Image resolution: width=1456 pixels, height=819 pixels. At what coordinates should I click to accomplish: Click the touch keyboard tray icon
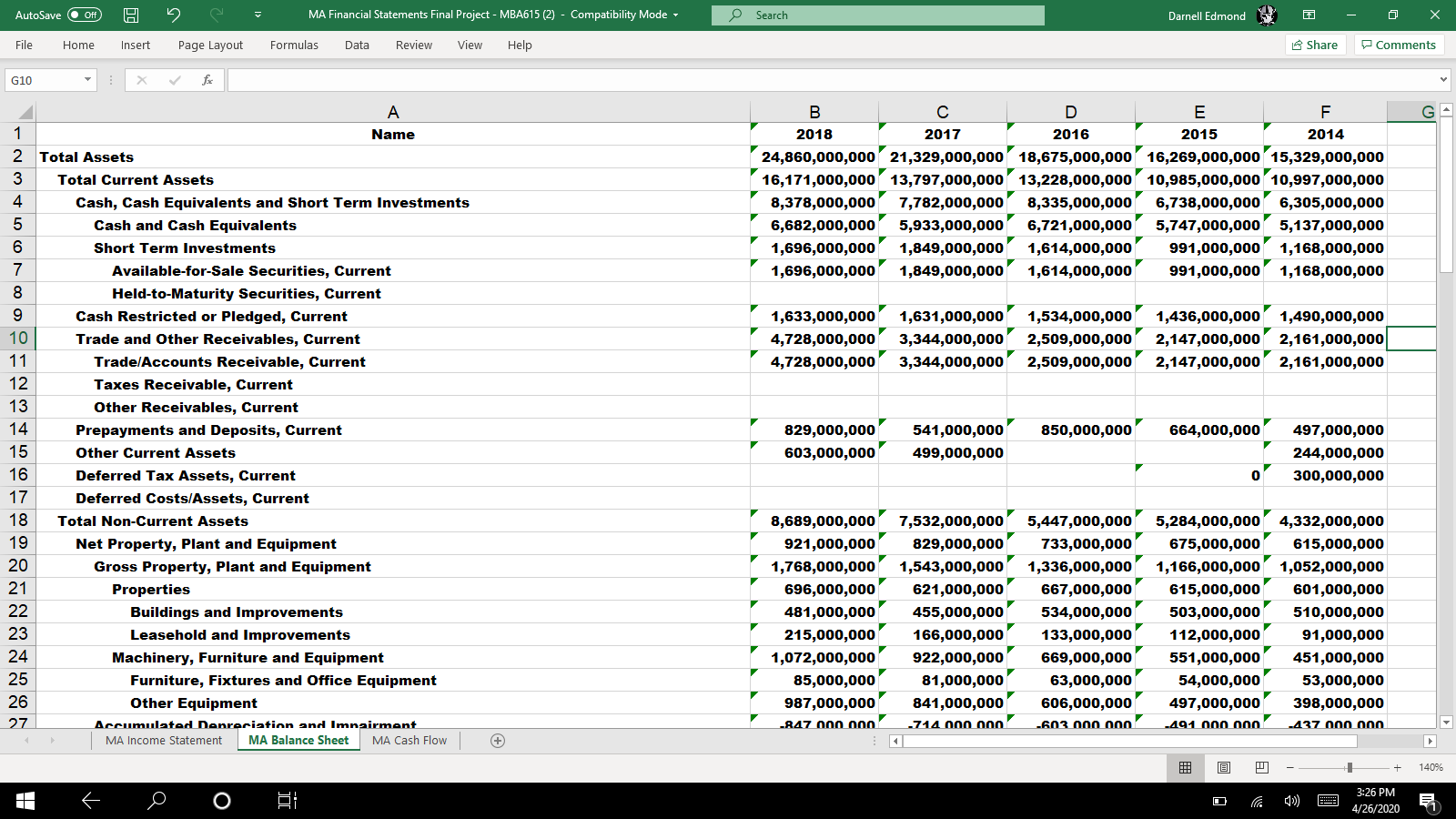(1328, 801)
